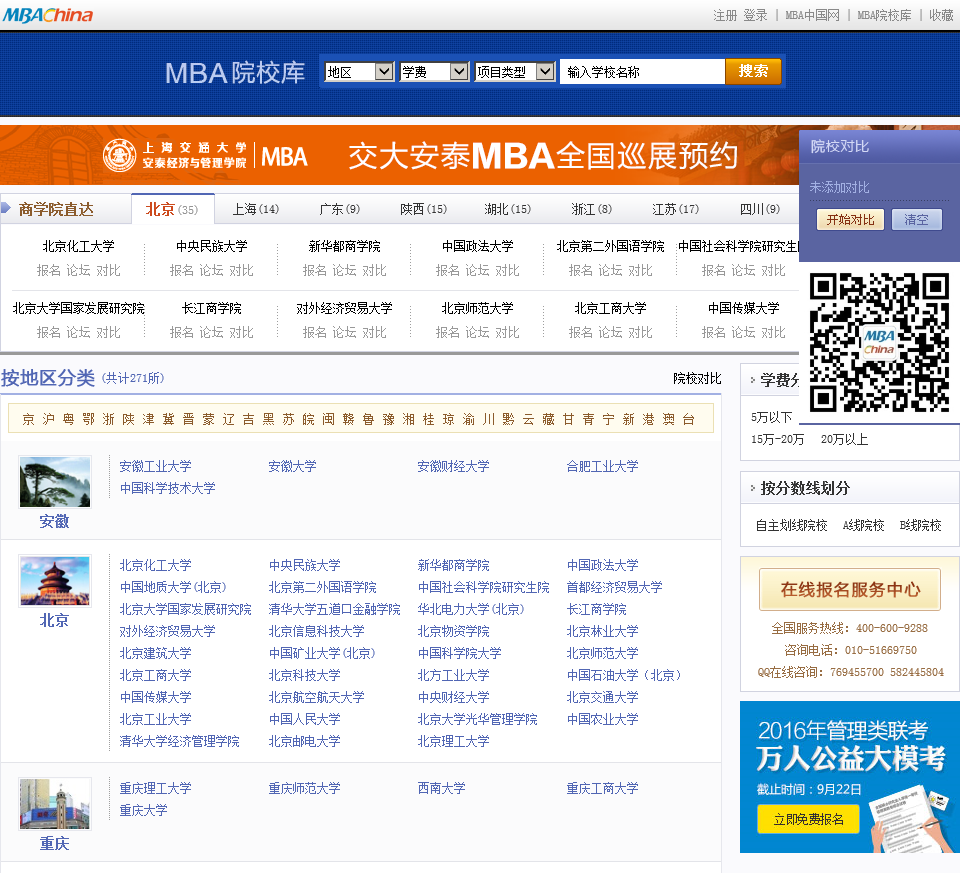Click 北京 label under Temple of Heaven image
Image resolution: width=960 pixels, height=873 pixels.
[54, 621]
